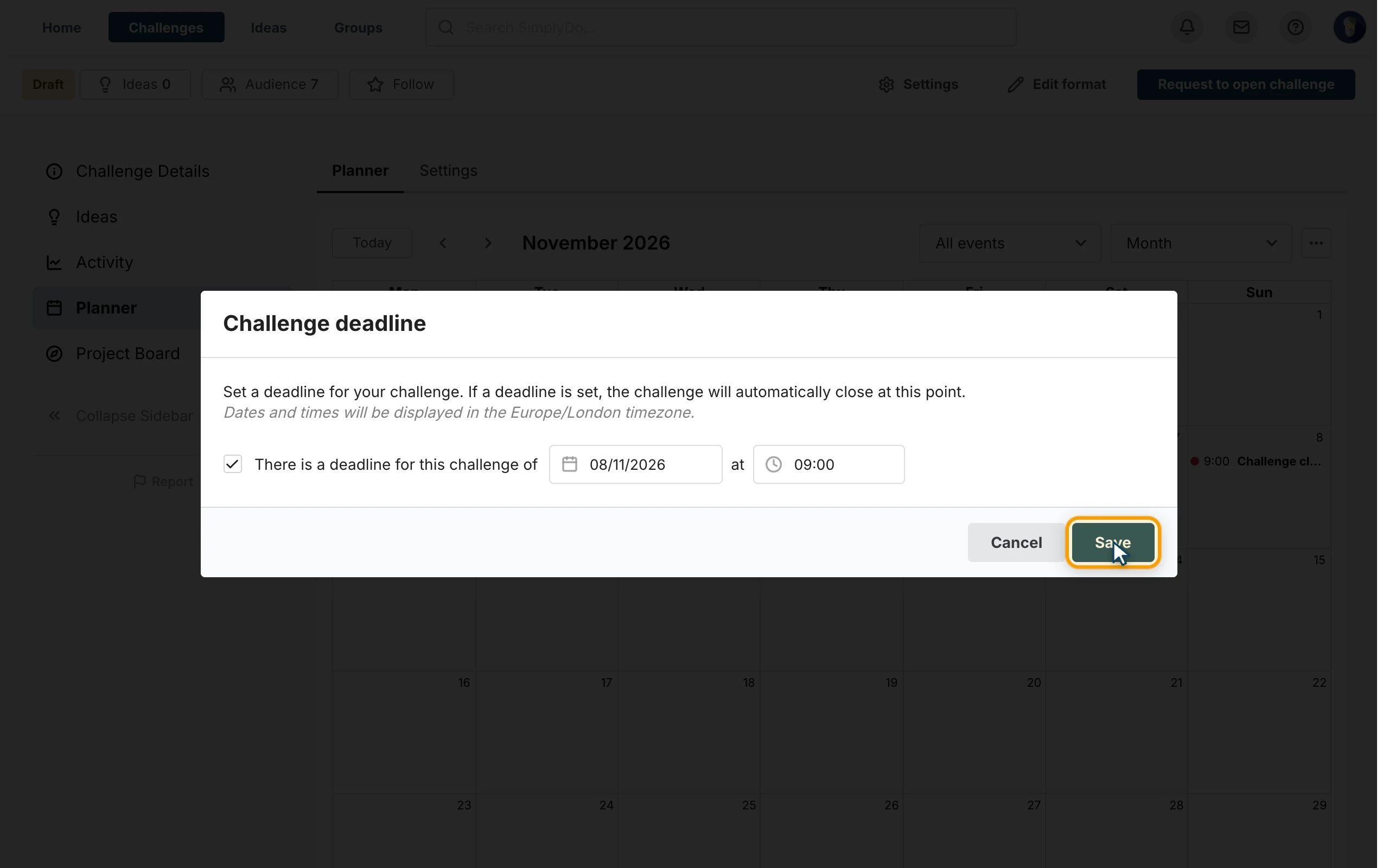
Task: Click Edit format pencil button
Action: [1056, 85]
